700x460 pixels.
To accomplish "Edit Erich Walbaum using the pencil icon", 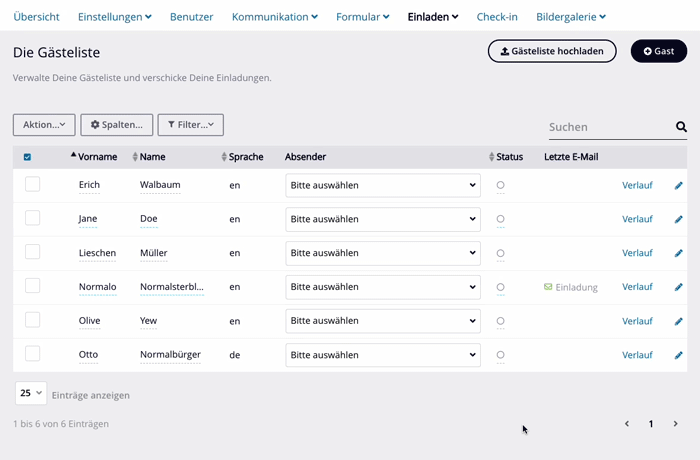I will click(x=679, y=185).
